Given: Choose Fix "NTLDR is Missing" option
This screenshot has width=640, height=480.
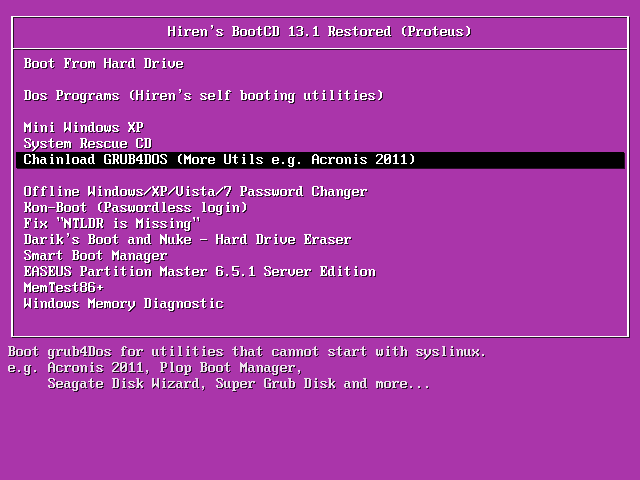Looking at the screenshot, I should pyautogui.click(x=112, y=224).
